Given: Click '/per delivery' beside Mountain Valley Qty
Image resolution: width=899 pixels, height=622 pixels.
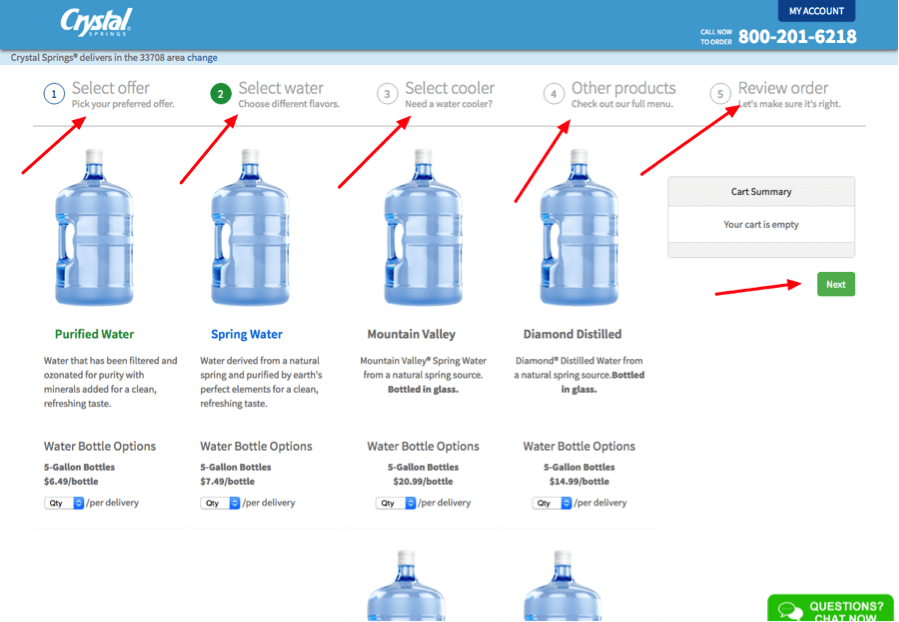Looking at the screenshot, I should (444, 503).
